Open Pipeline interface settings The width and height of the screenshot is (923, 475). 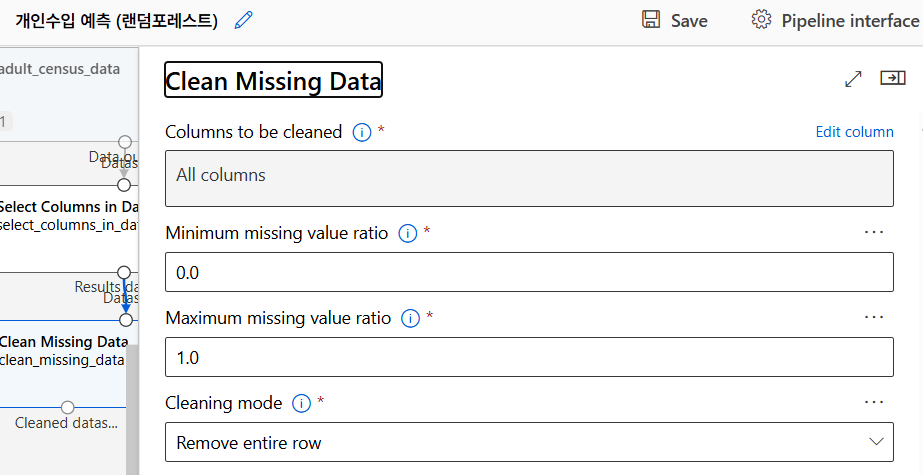tap(849, 21)
